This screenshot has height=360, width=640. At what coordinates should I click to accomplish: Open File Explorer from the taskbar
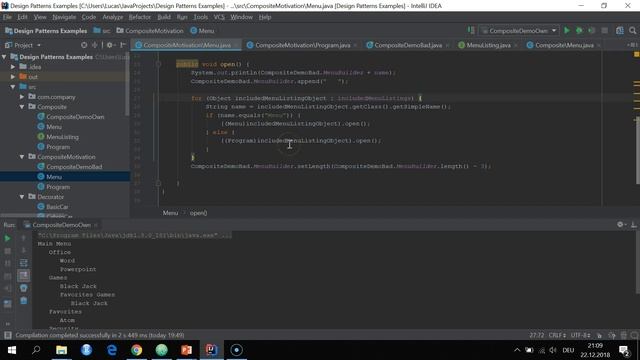62,350
